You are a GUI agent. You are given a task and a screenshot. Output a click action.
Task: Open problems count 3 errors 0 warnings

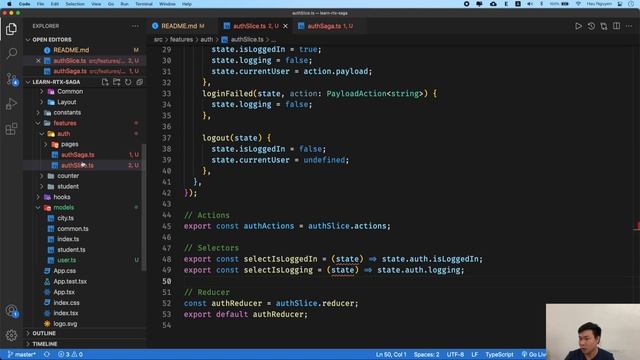coord(71,355)
